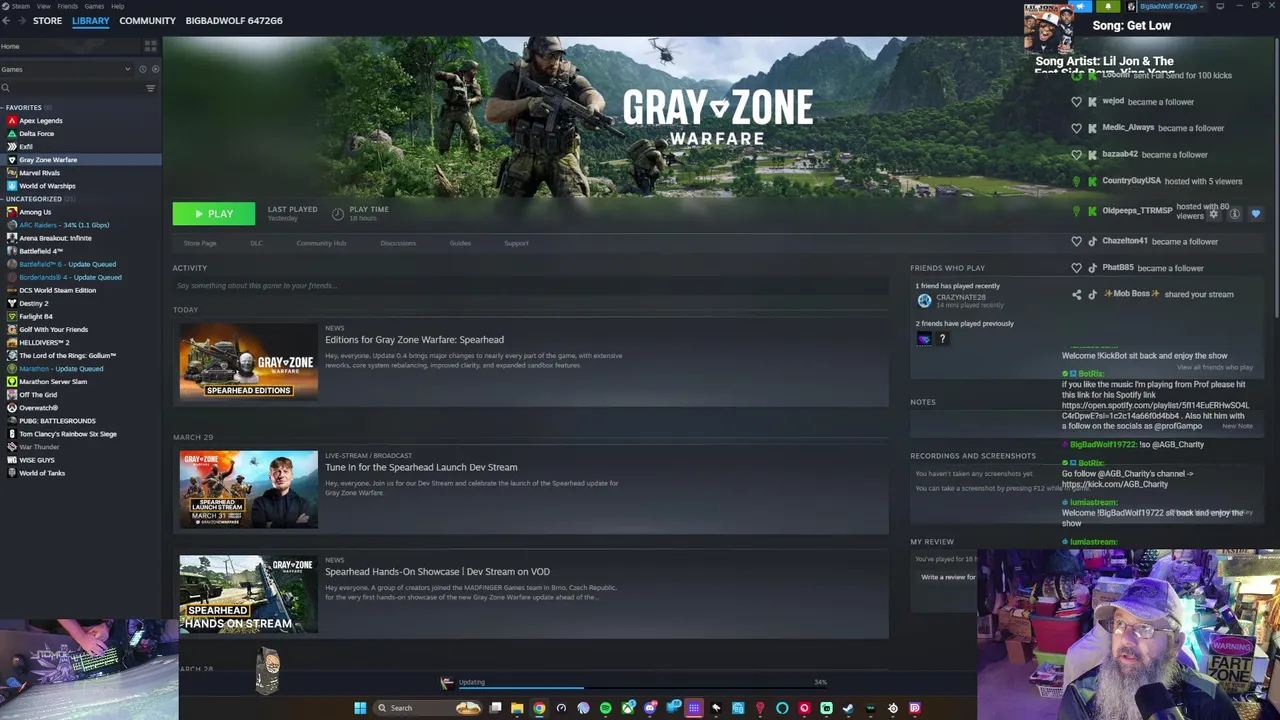Screen dimensions: 1280x720
Task: Open Editions for Gray Zone Warfare: Spearhead thumbnail
Action: (x=248, y=361)
